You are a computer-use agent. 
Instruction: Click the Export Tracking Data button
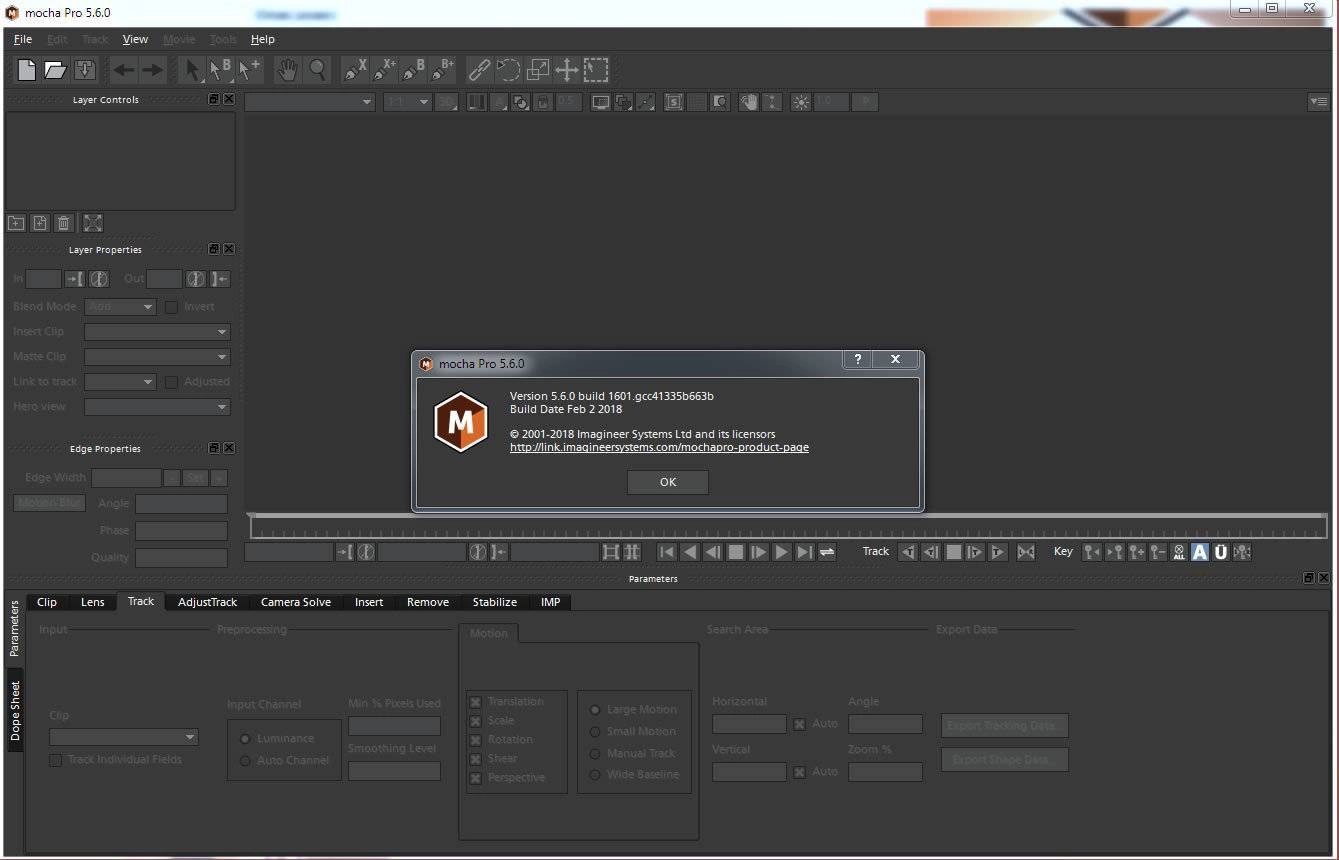[x=1005, y=726]
